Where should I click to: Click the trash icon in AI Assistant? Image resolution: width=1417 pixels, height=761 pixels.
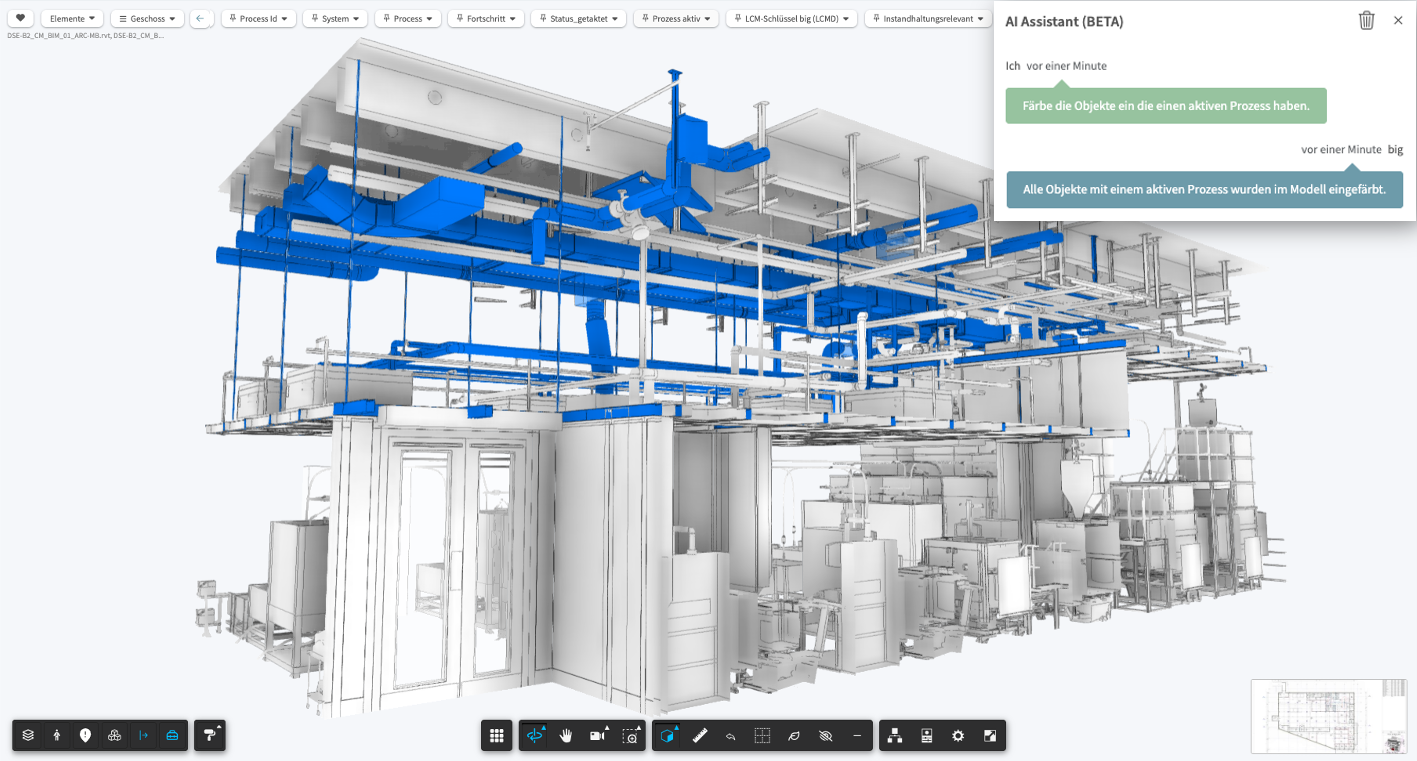click(x=1366, y=21)
